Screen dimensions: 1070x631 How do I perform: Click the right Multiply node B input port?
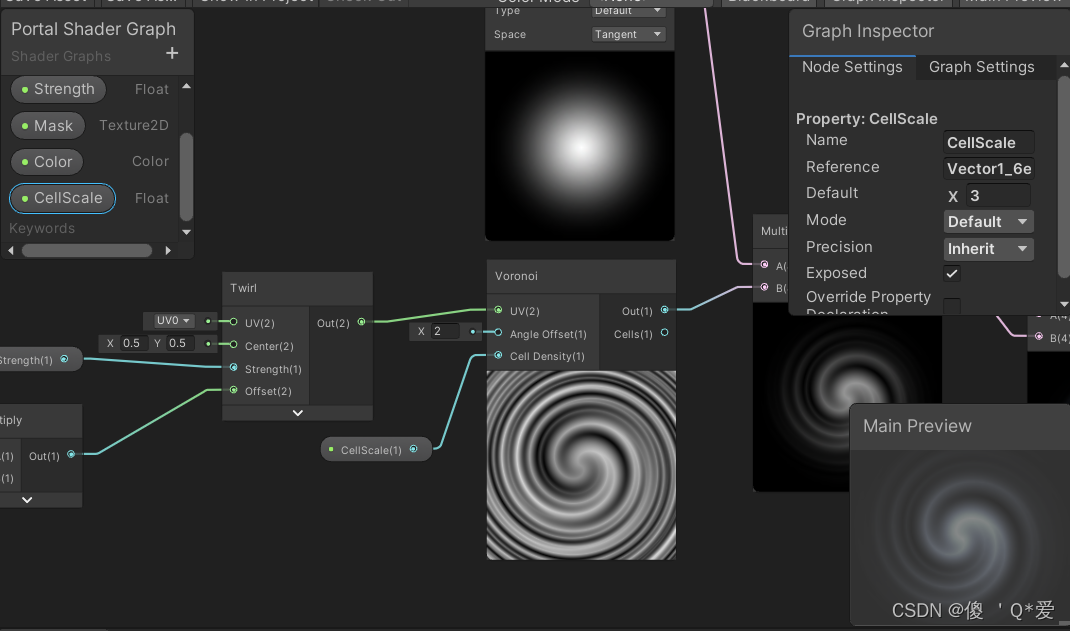tap(764, 287)
